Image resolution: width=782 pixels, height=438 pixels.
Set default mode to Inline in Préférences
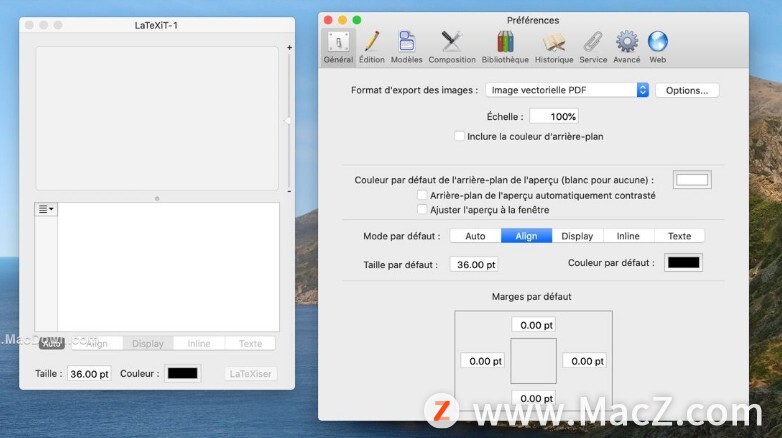click(x=628, y=236)
